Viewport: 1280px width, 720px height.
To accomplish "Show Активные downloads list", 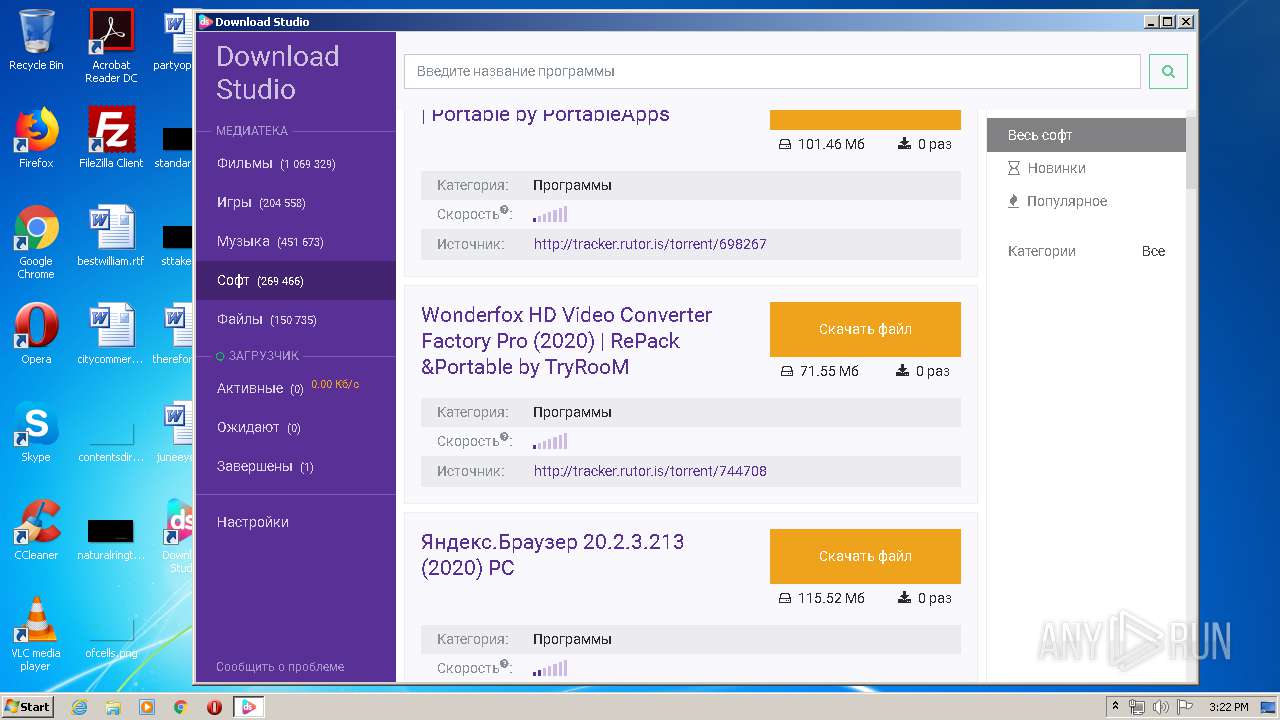I will tap(296, 388).
